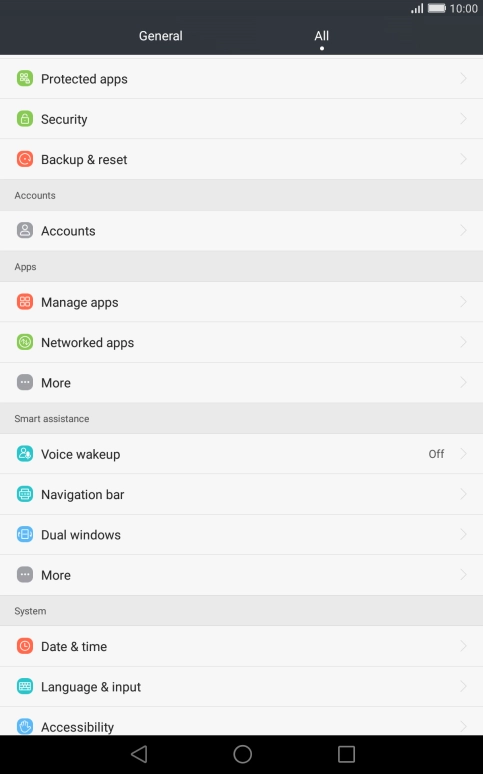Tap the Manage apps red icon
This screenshot has width=483, height=774.
click(25, 302)
